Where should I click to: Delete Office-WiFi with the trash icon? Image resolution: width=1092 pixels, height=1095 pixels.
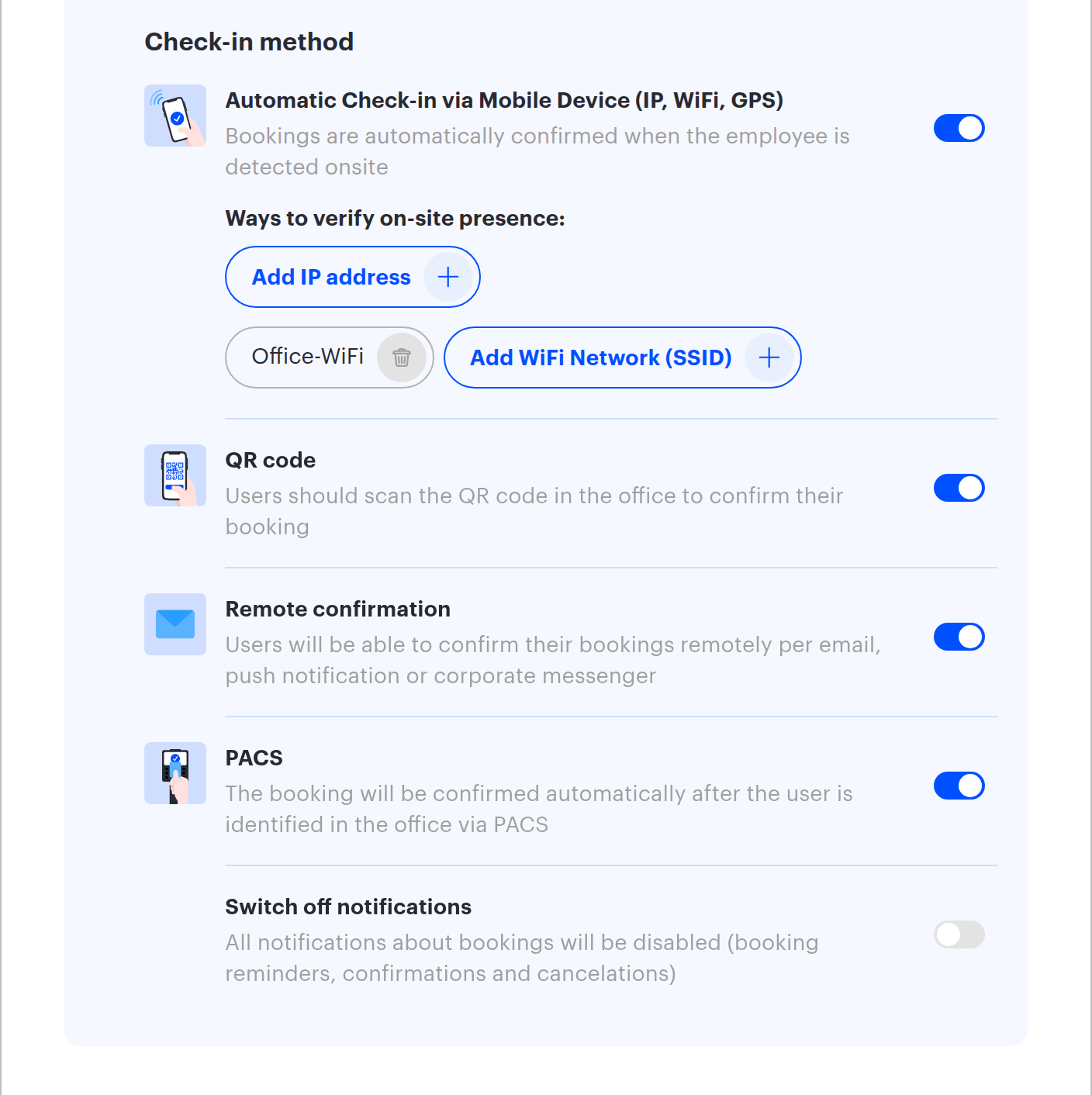pyautogui.click(x=402, y=358)
